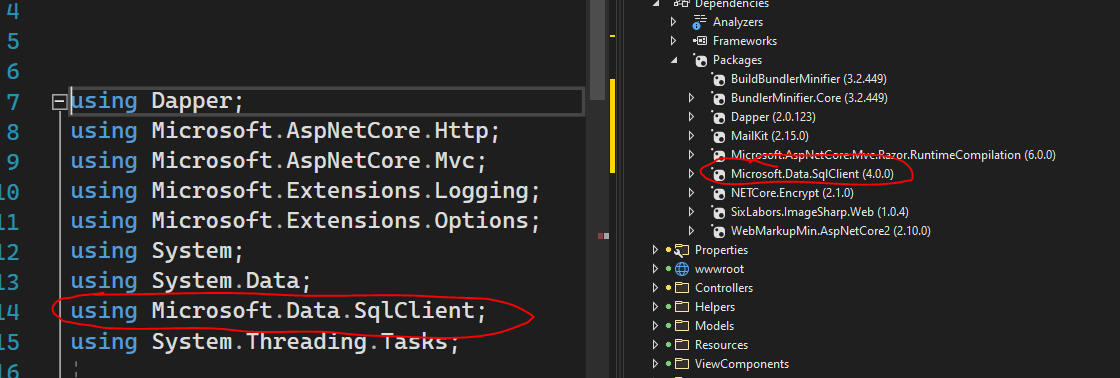Screen dimensions: 1120x378
Task: Expand the wwwroot folder arrow
Action: point(656,269)
